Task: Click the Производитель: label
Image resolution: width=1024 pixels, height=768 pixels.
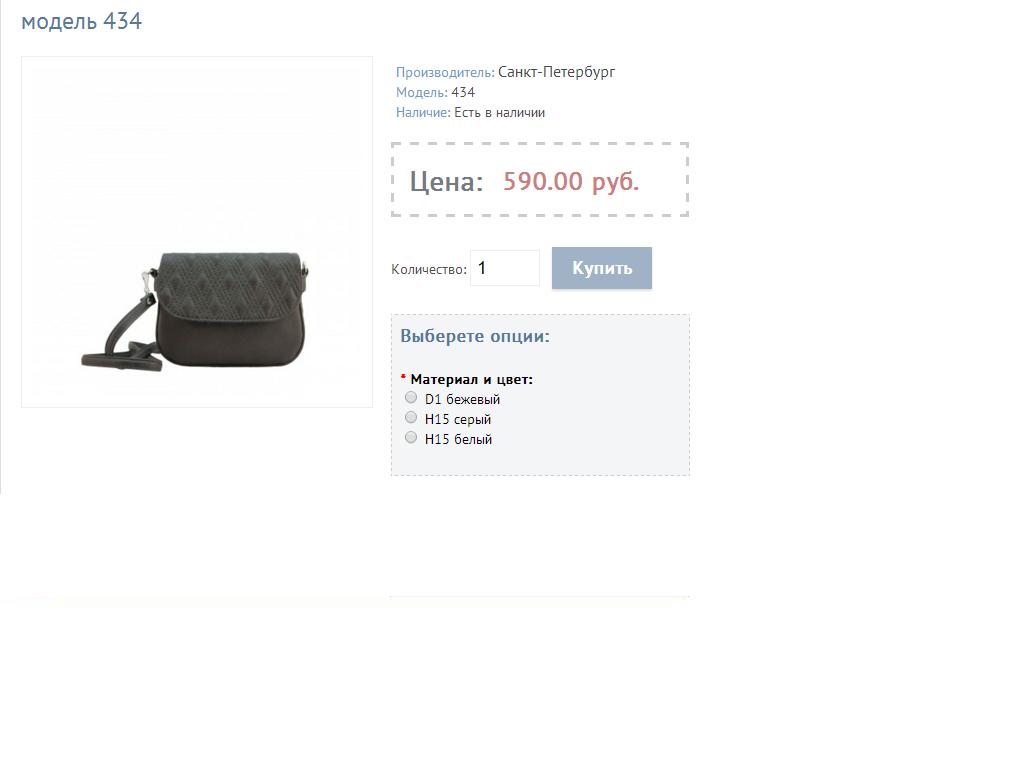Action: coord(445,72)
